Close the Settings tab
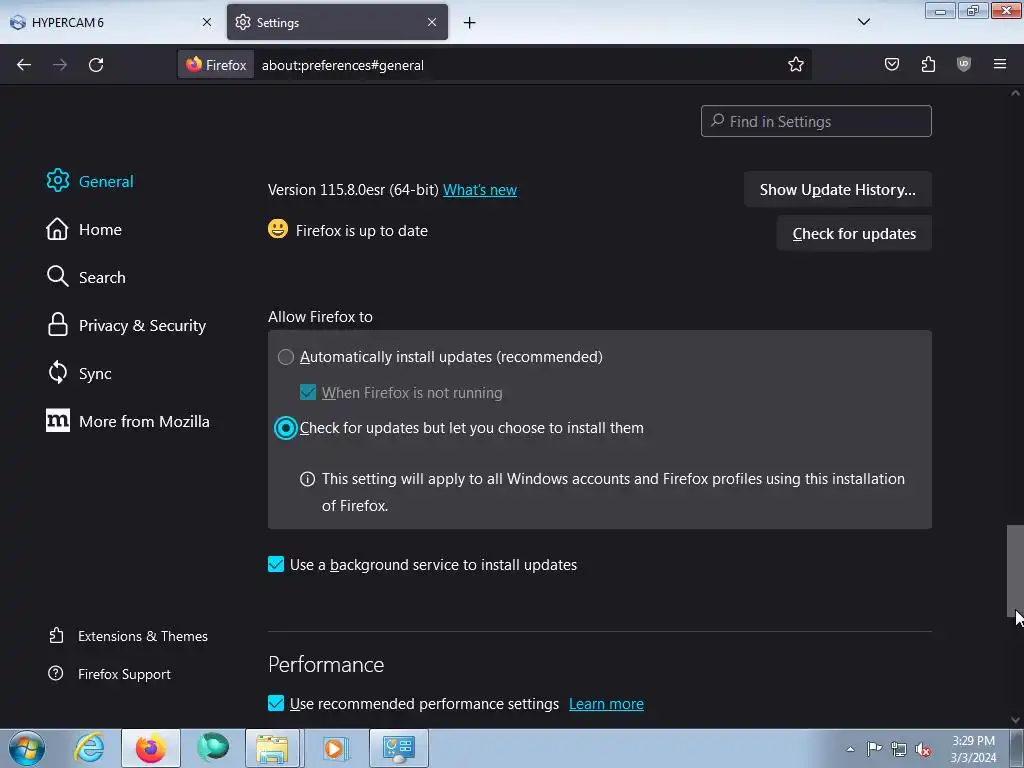The width and height of the screenshot is (1024, 768). 432,22
